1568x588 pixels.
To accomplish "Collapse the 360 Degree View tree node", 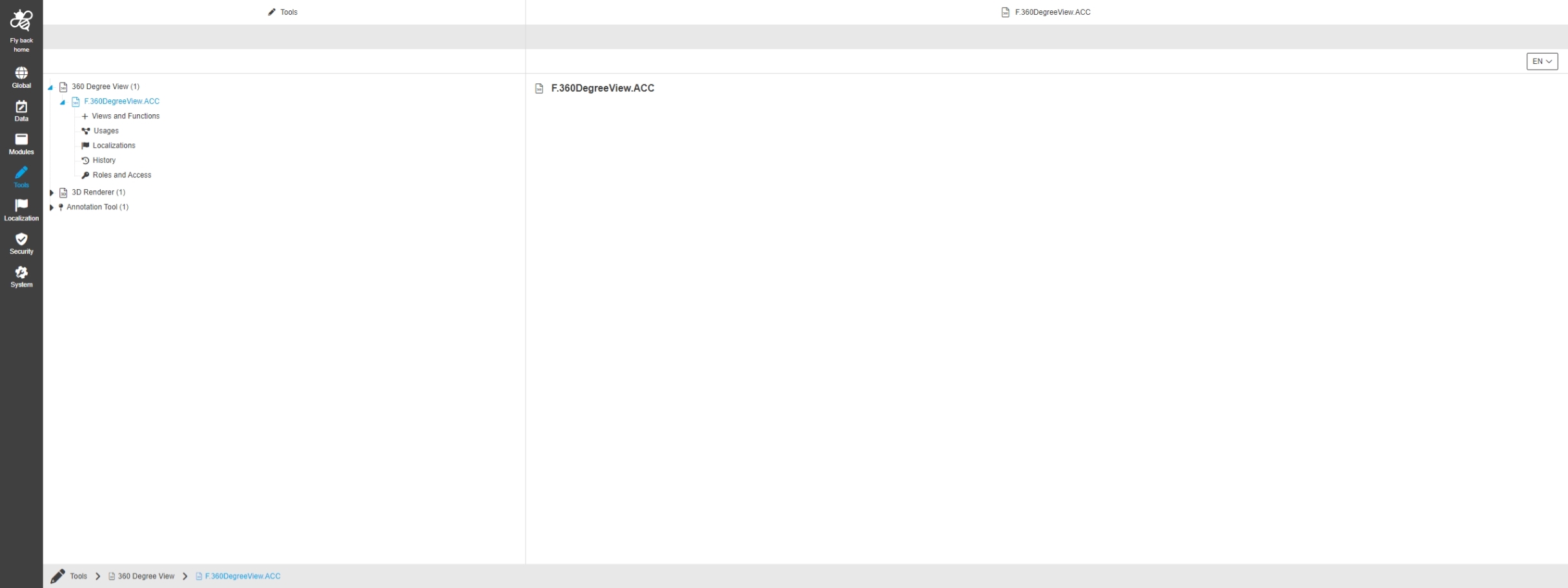I will click(x=50, y=87).
